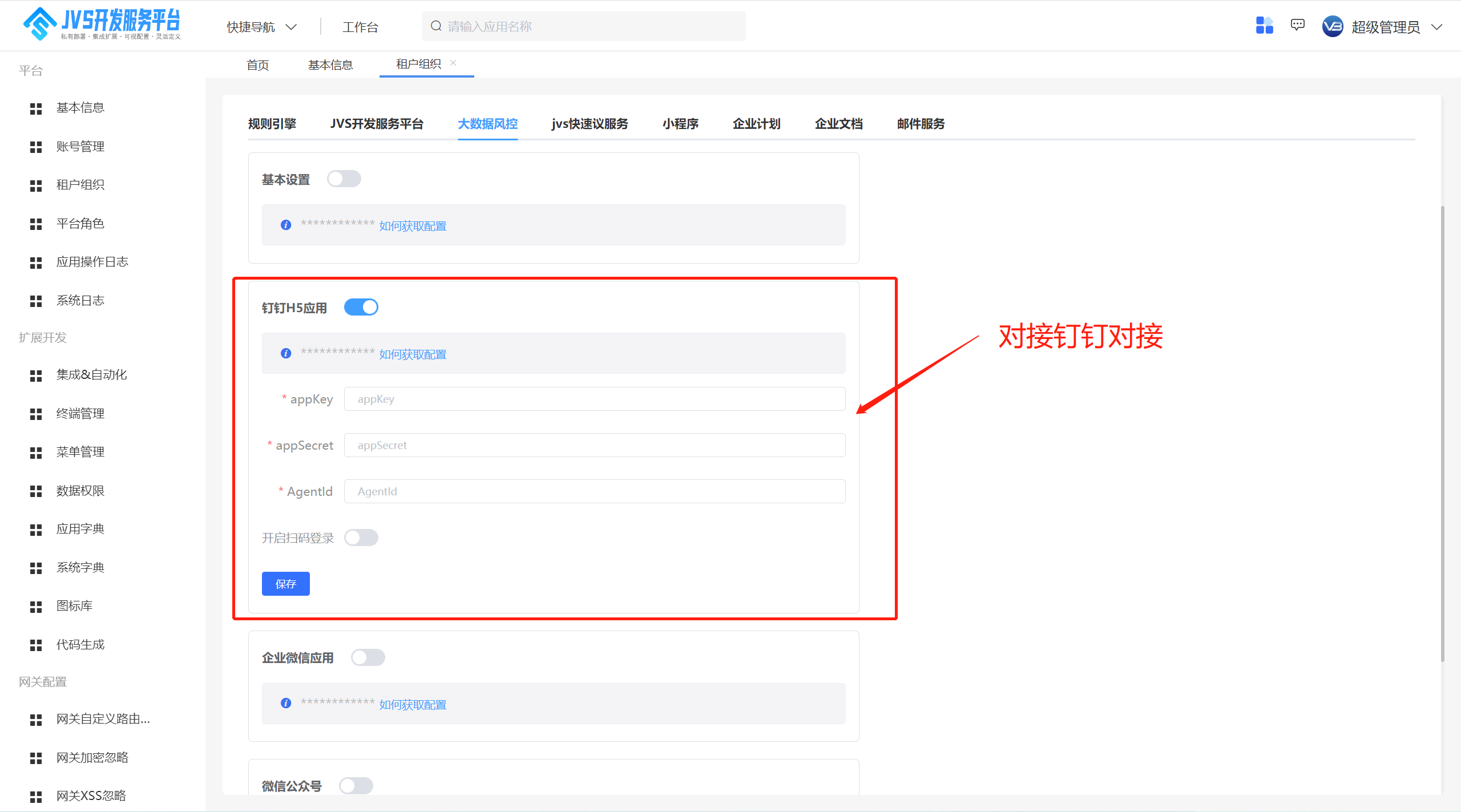Click the 账号管理 sidebar grid icon
The width and height of the screenshot is (1461, 812).
coord(36,147)
